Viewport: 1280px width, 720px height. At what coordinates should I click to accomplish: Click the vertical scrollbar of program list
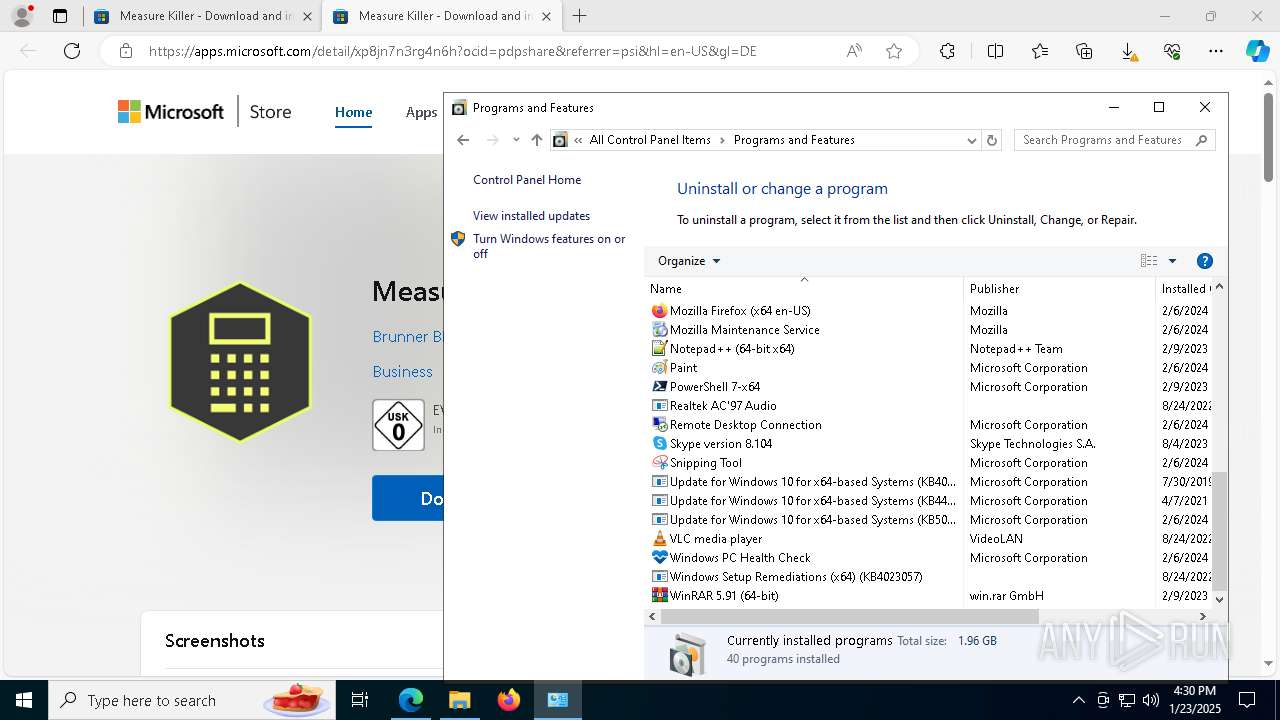click(1218, 530)
